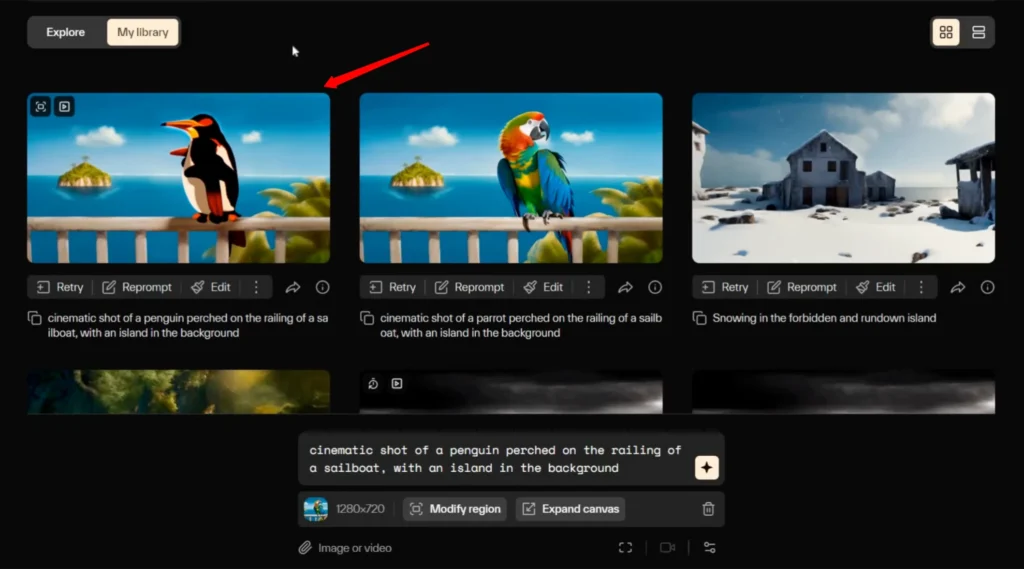
Task: Open more options for snowy island image
Action: [921, 287]
